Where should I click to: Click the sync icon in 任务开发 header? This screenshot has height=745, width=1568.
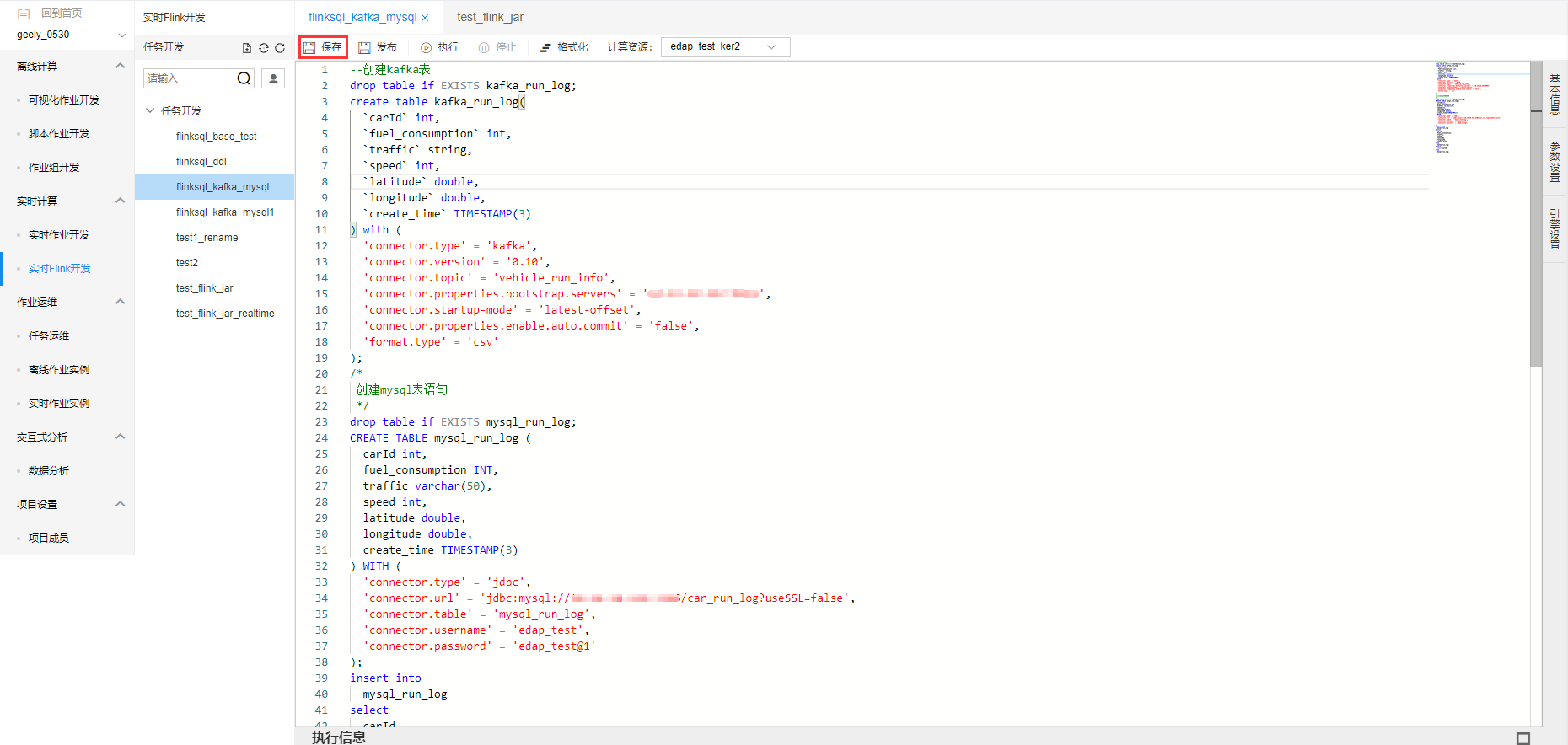pos(264,48)
